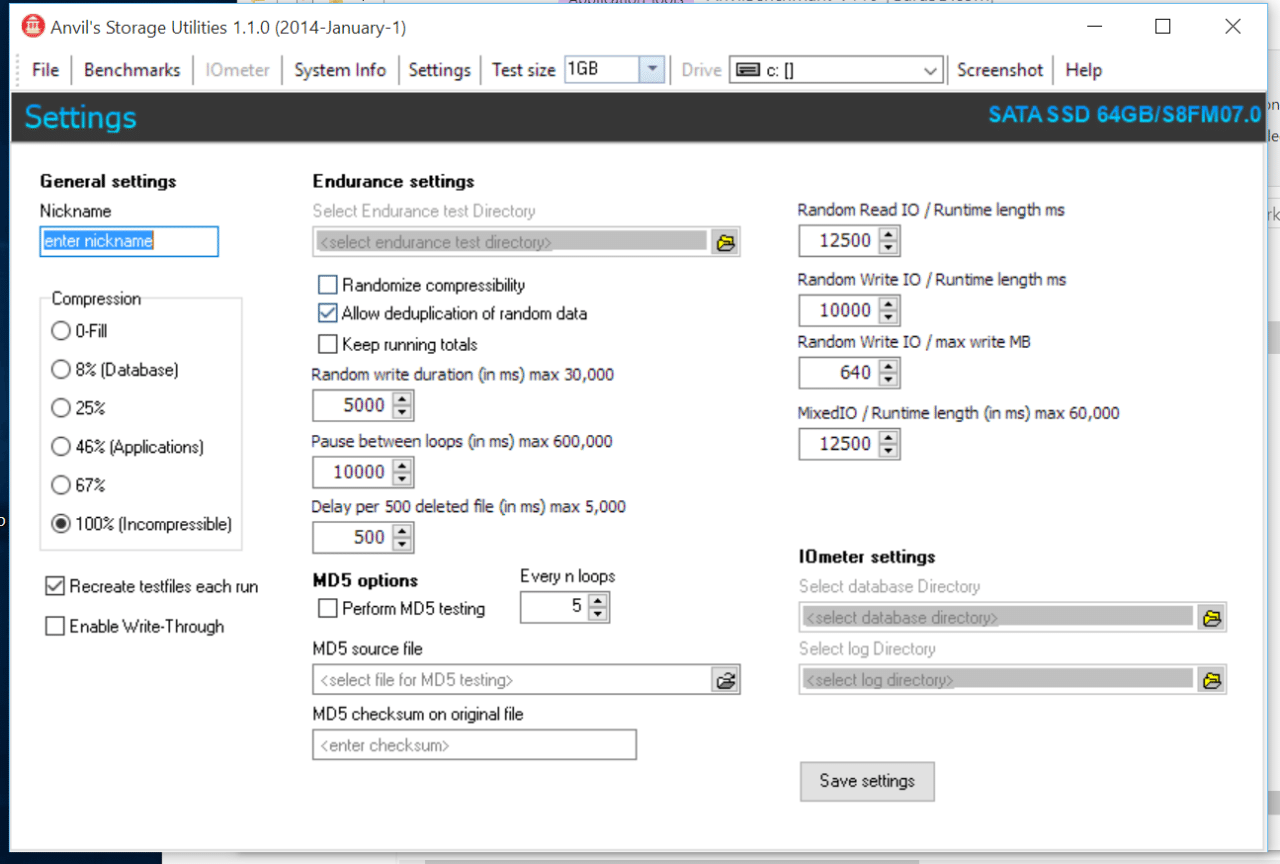Toggle Allow deduplication of random data

click(327, 313)
